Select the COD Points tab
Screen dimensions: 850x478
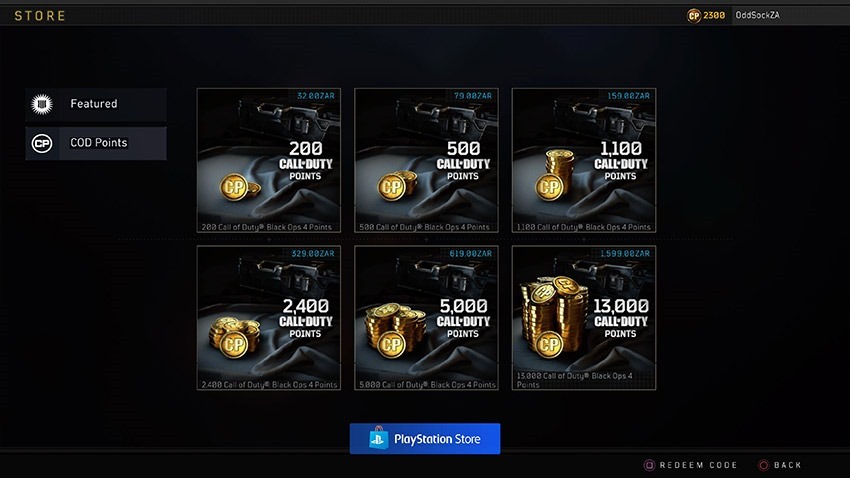(96, 143)
